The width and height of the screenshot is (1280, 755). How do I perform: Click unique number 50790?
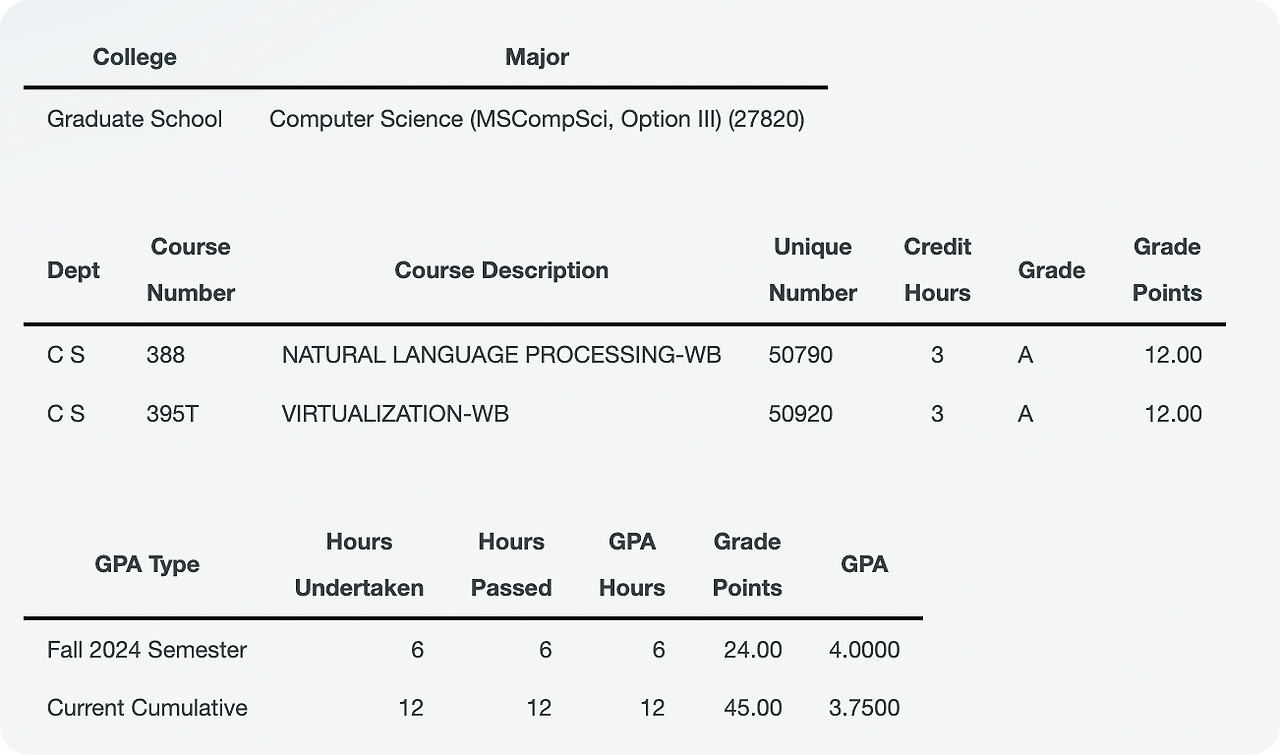(x=800, y=355)
